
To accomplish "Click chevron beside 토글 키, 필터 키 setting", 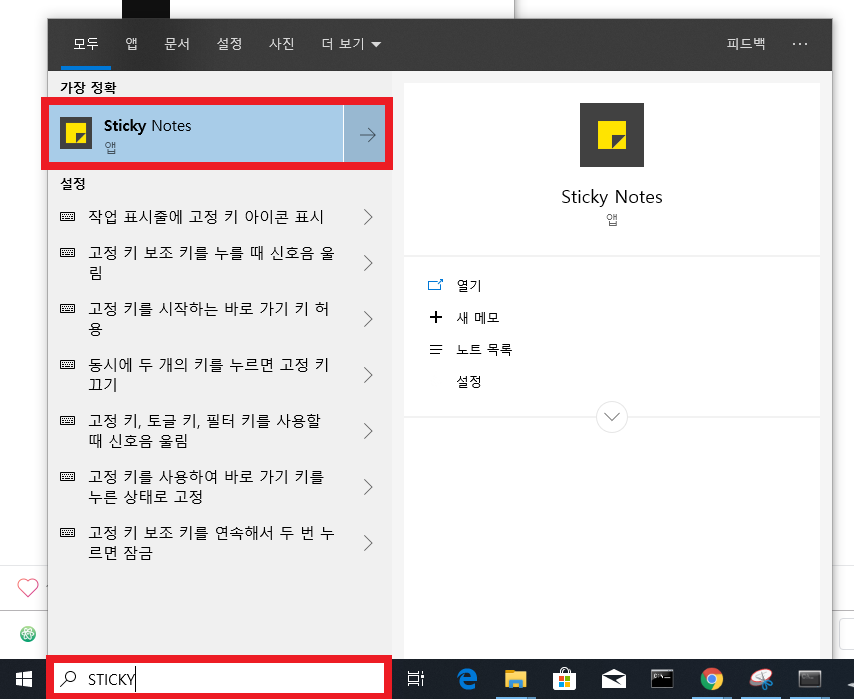I will click(368, 431).
